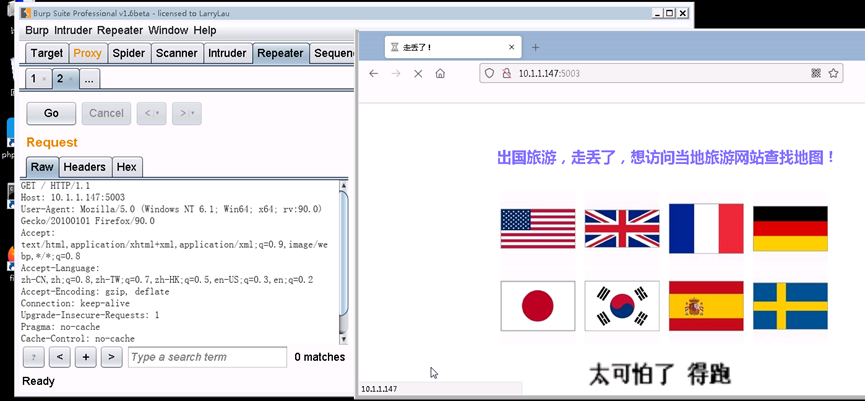This screenshot has height=401, width=865.
Task: Open Burp search help question button
Action: 34,357
